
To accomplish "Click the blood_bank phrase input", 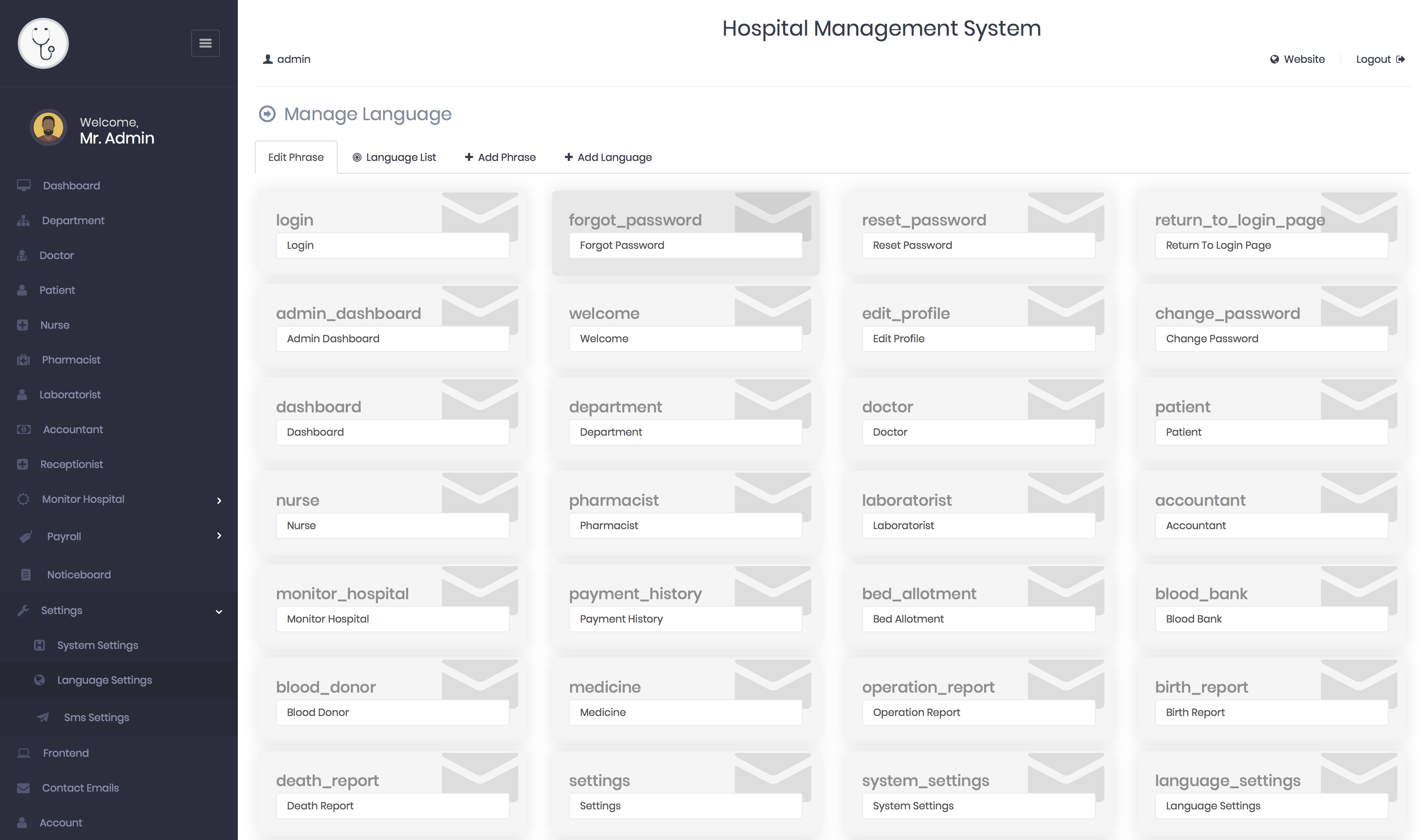I will [1271, 619].
